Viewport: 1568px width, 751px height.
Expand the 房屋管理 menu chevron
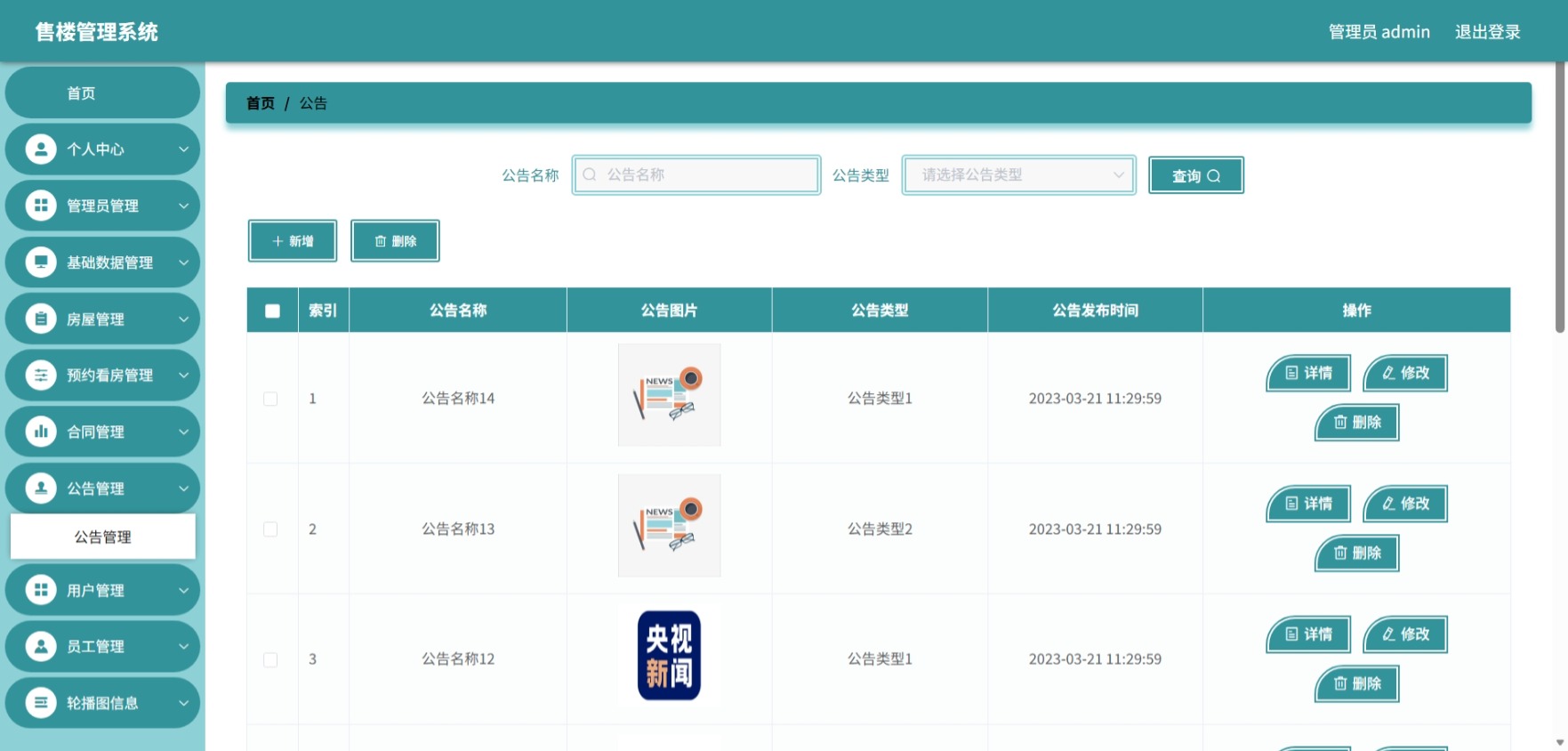(183, 319)
